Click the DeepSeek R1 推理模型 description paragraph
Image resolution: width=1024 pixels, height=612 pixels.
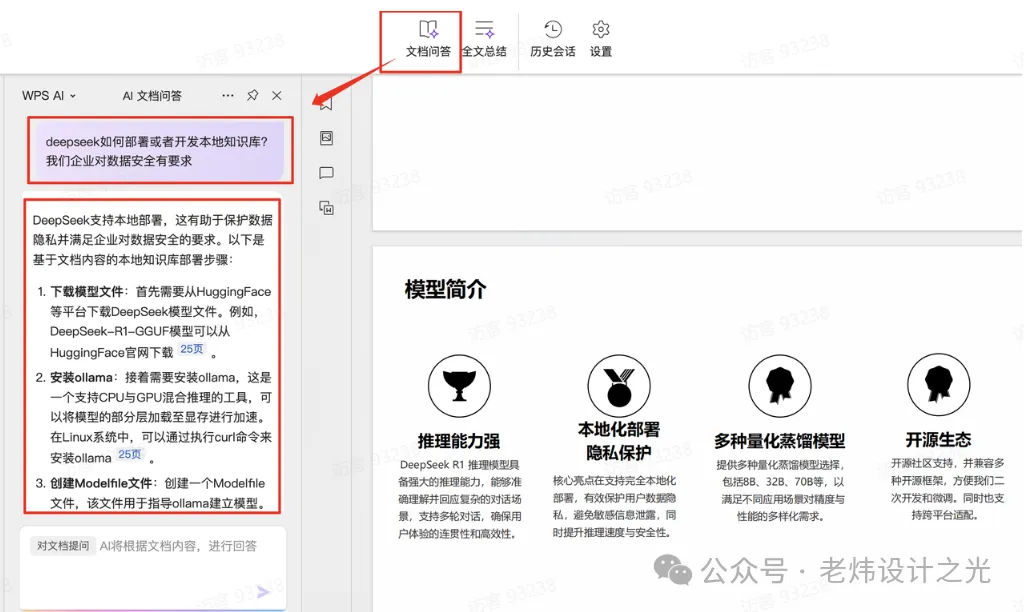pyautogui.click(x=460, y=499)
